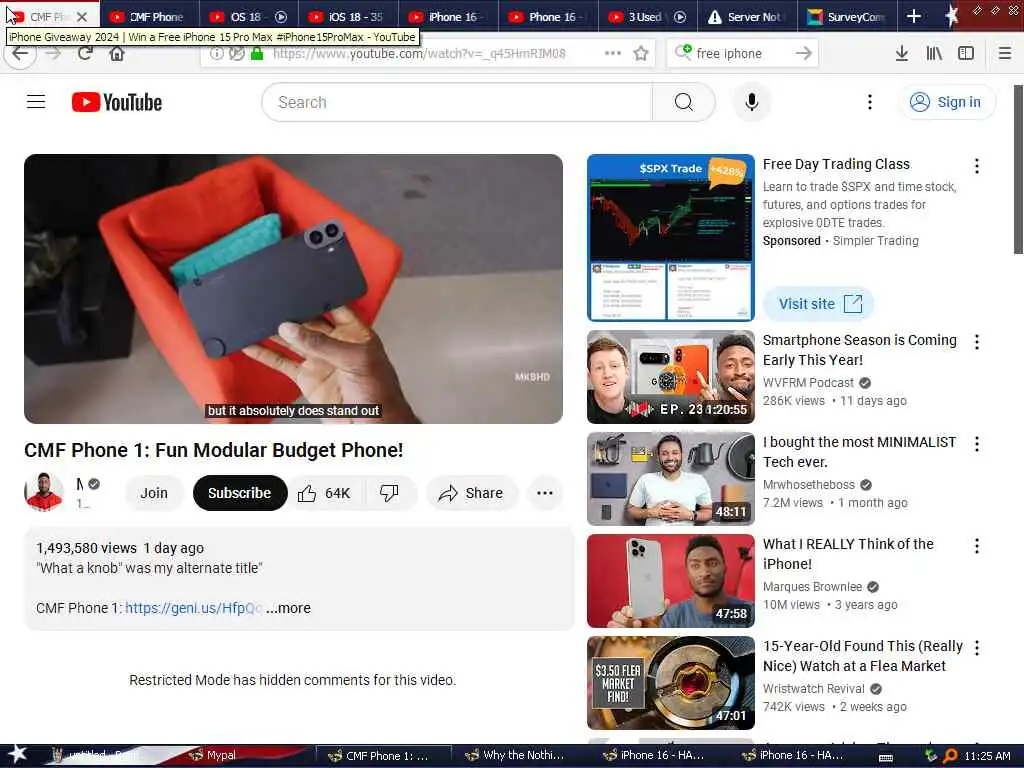Screen dimensions: 1024x768
Task: Focus the YouTube search field
Action: tap(457, 102)
